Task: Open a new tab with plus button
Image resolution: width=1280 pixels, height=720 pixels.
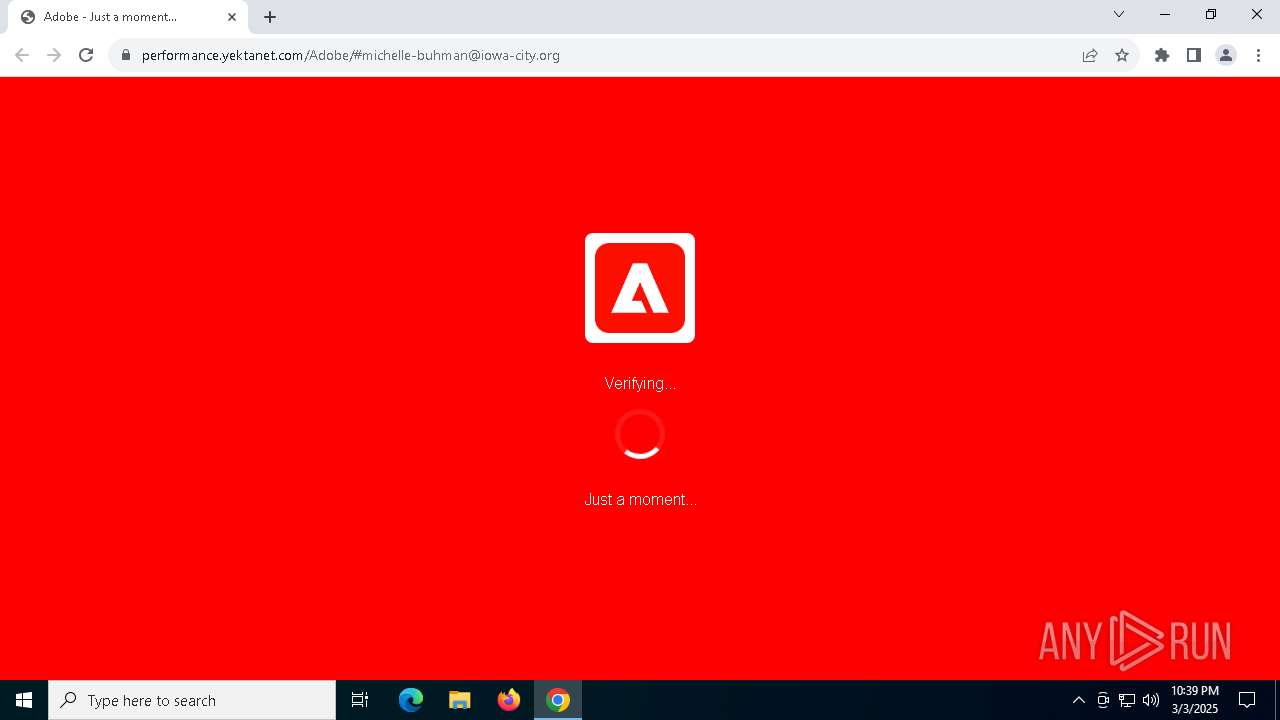Action: click(270, 17)
